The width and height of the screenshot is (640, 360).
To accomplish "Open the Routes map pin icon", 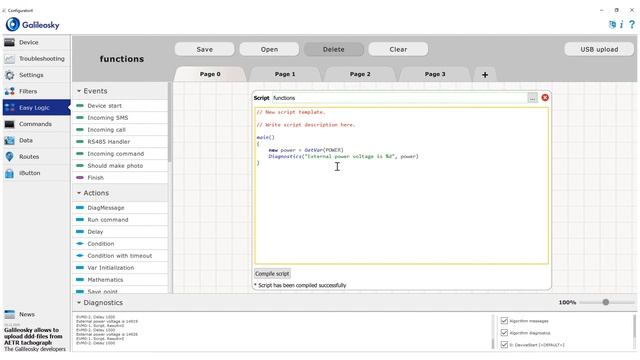I will point(9,157).
